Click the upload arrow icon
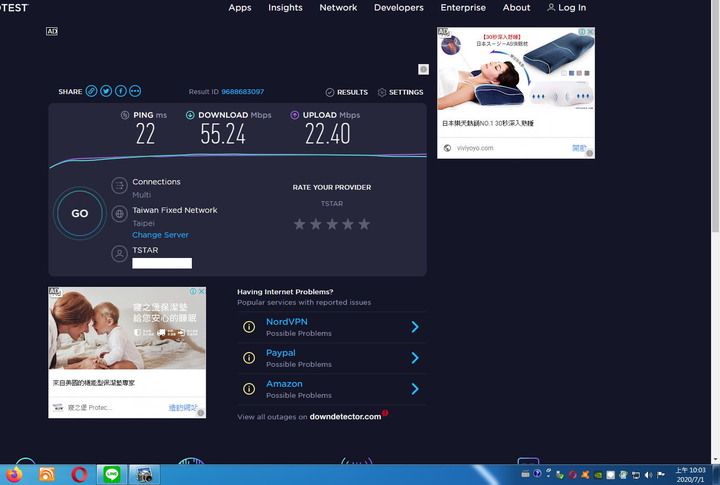Screen dimensions: 720x485 tap(294, 115)
